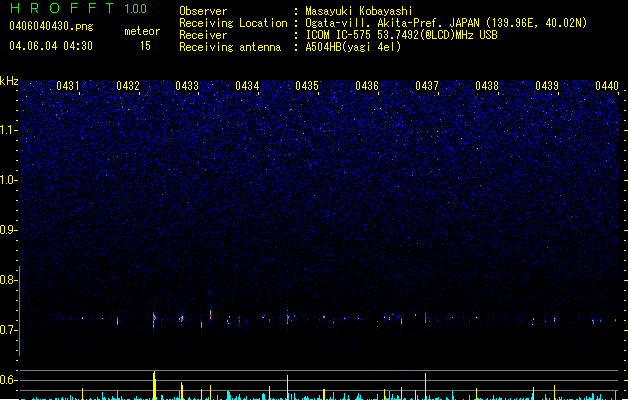This screenshot has height=400, width=629.
Task: Click the 0435 time marker
Action: click(x=307, y=86)
